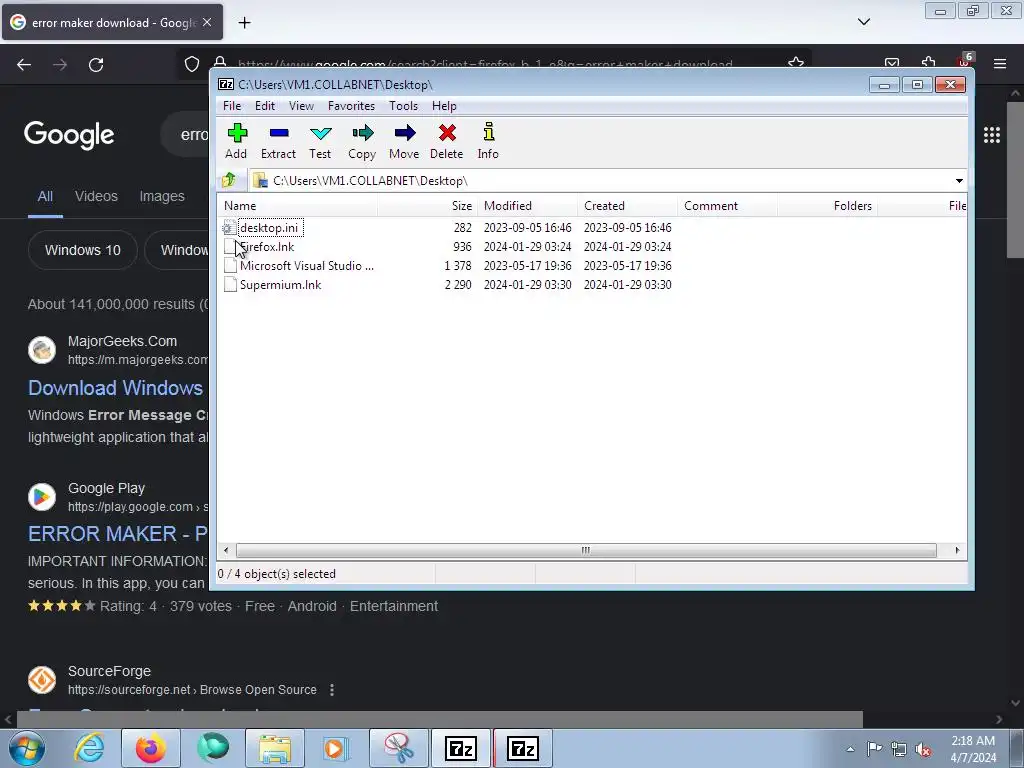Open the Windows Start menu
Image resolution: width=1024 pixels, height=768 pixels.
coord(27,748)
